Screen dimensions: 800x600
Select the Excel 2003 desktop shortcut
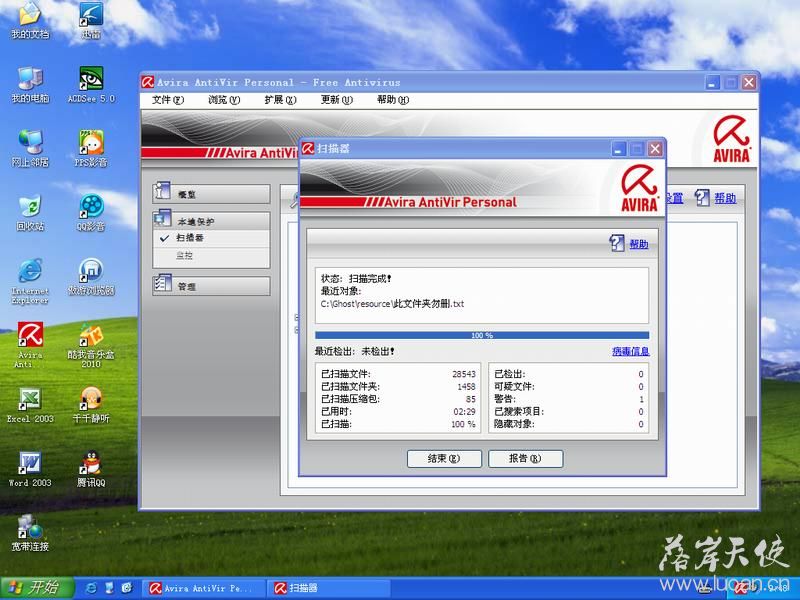(x=30, y=405)
